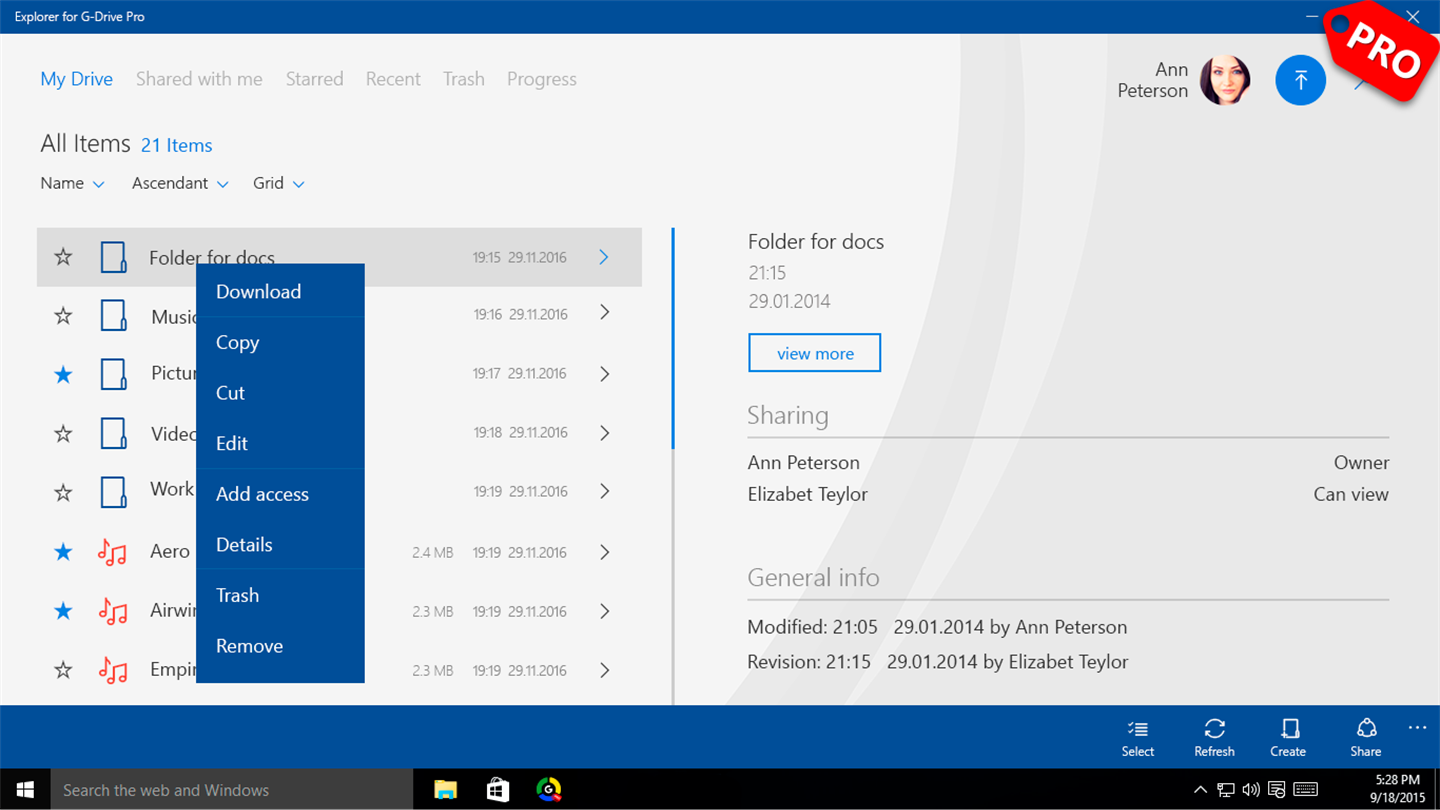Viewport: 1440px width, 810px height.
Task: Click the folder icon on the Pictures row
Action: click(x=114, y=374)
